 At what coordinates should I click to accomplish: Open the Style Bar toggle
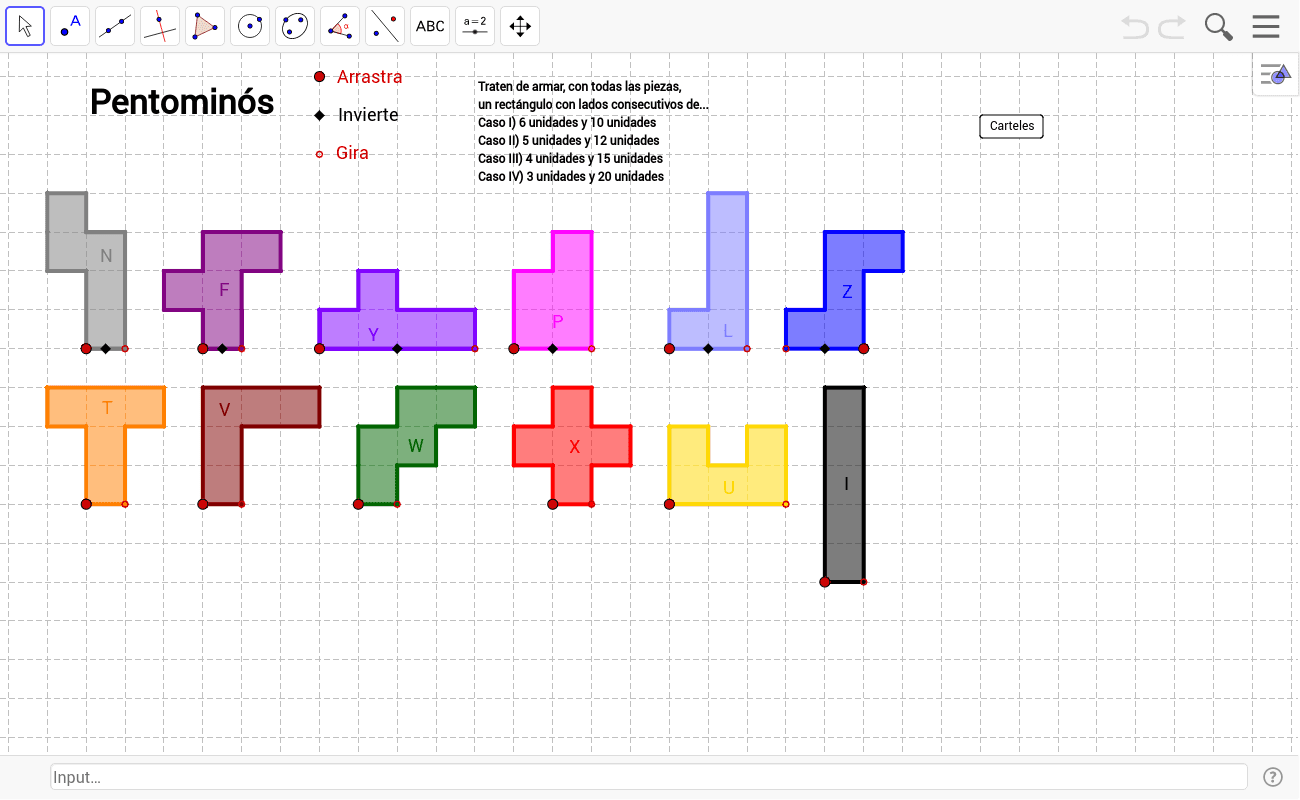1276,74
